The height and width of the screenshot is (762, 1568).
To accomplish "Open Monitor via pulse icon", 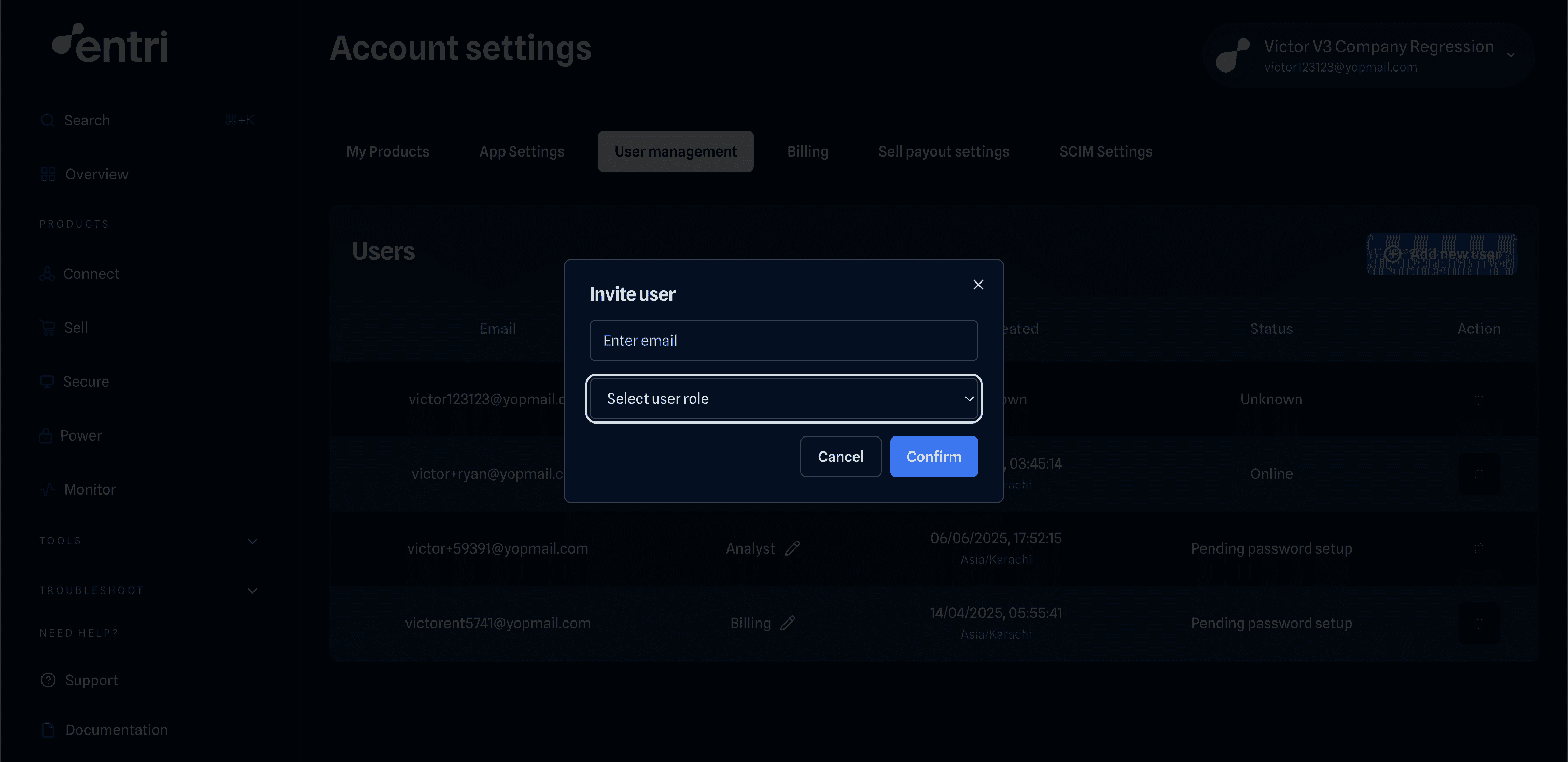I will click(x=48, y=489).
